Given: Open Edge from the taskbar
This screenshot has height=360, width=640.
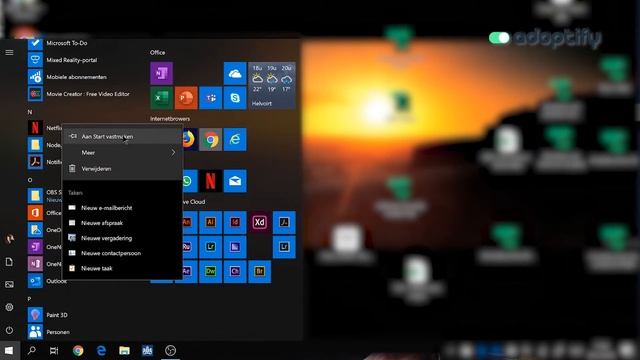Looking at the screenshot, I should coord(101,350).
